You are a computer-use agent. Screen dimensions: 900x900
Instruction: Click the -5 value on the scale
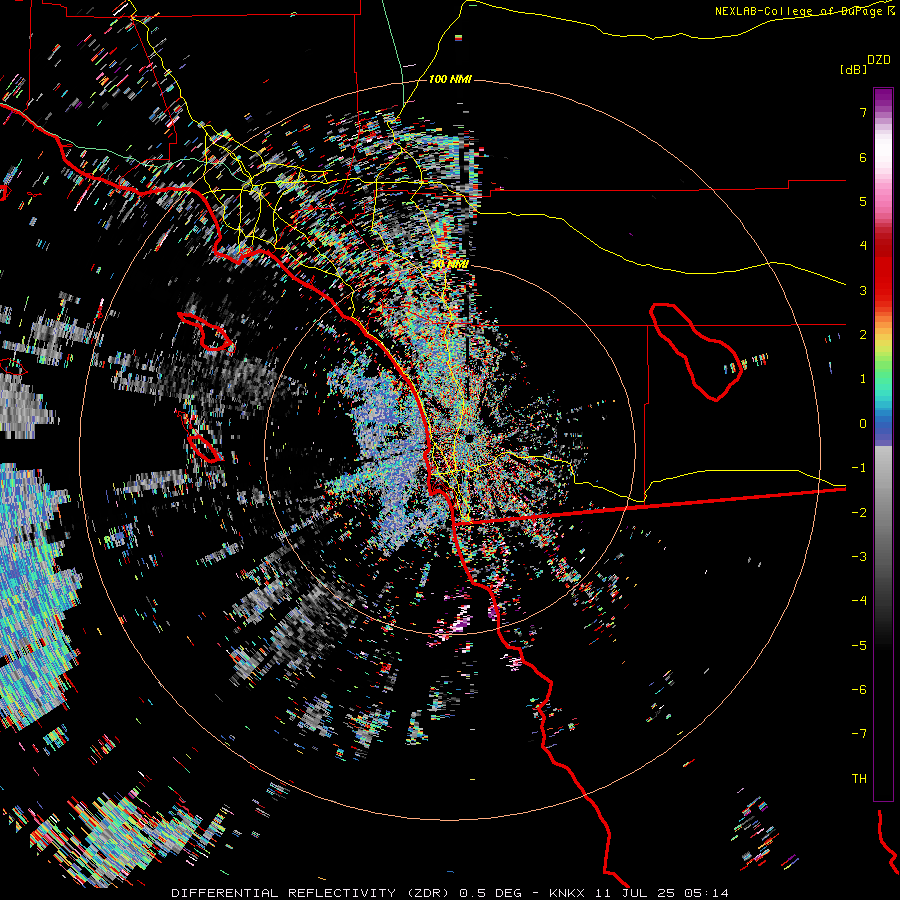point(859,646)
